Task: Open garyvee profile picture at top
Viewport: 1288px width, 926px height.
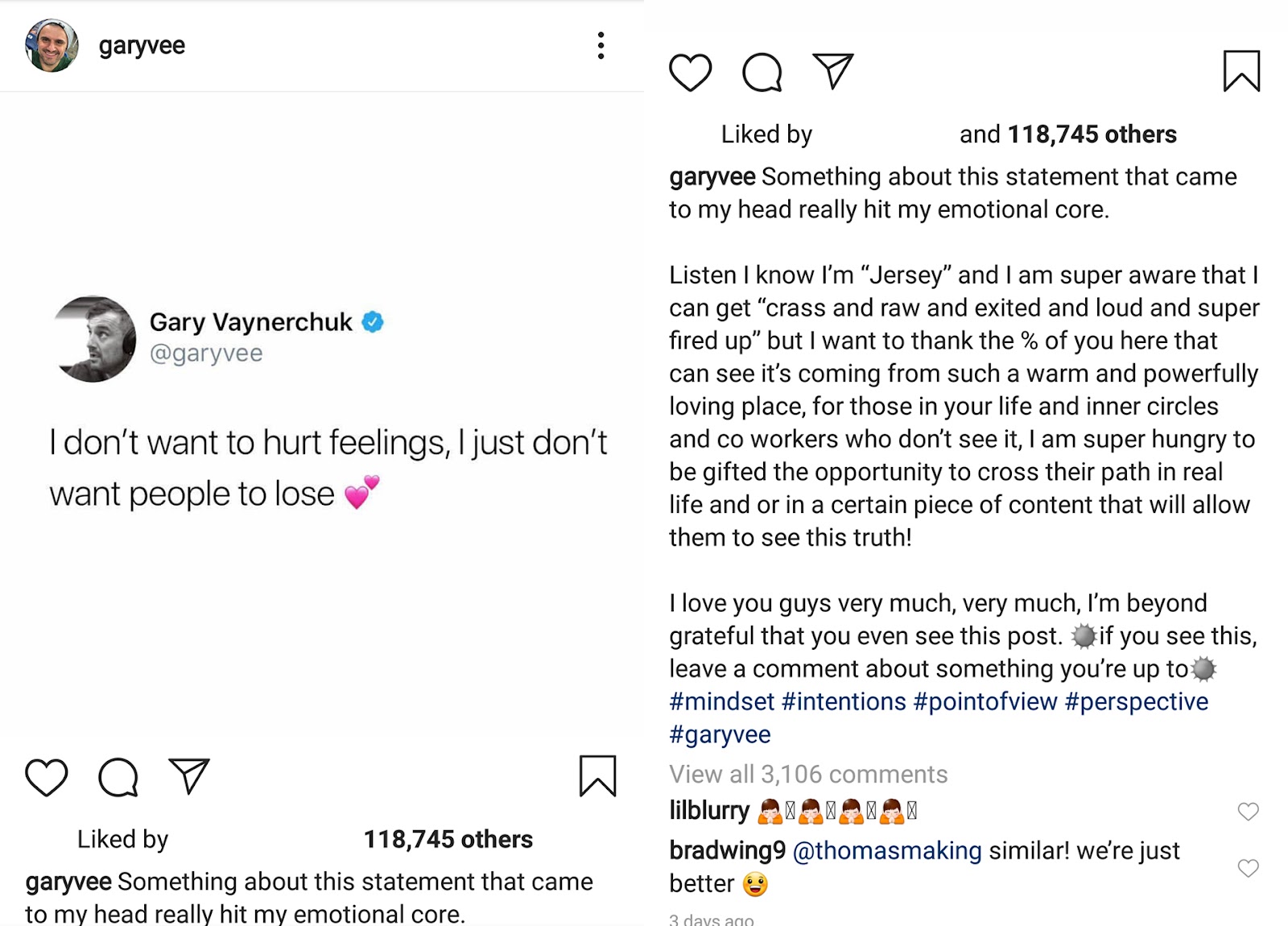Action: tap(52, 46)
